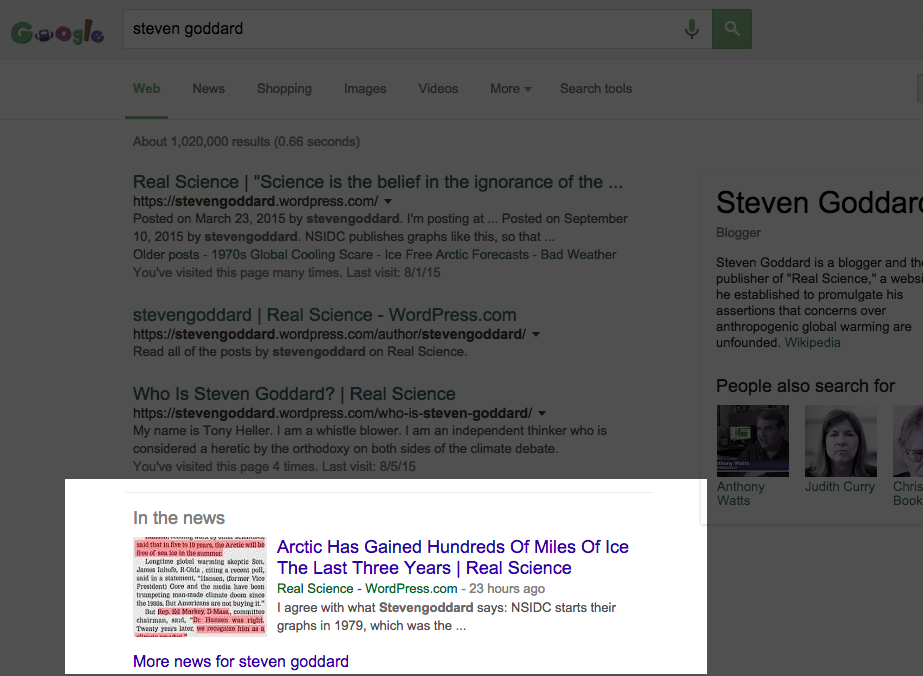
Task: Open Search tools options
Action: 595,89
